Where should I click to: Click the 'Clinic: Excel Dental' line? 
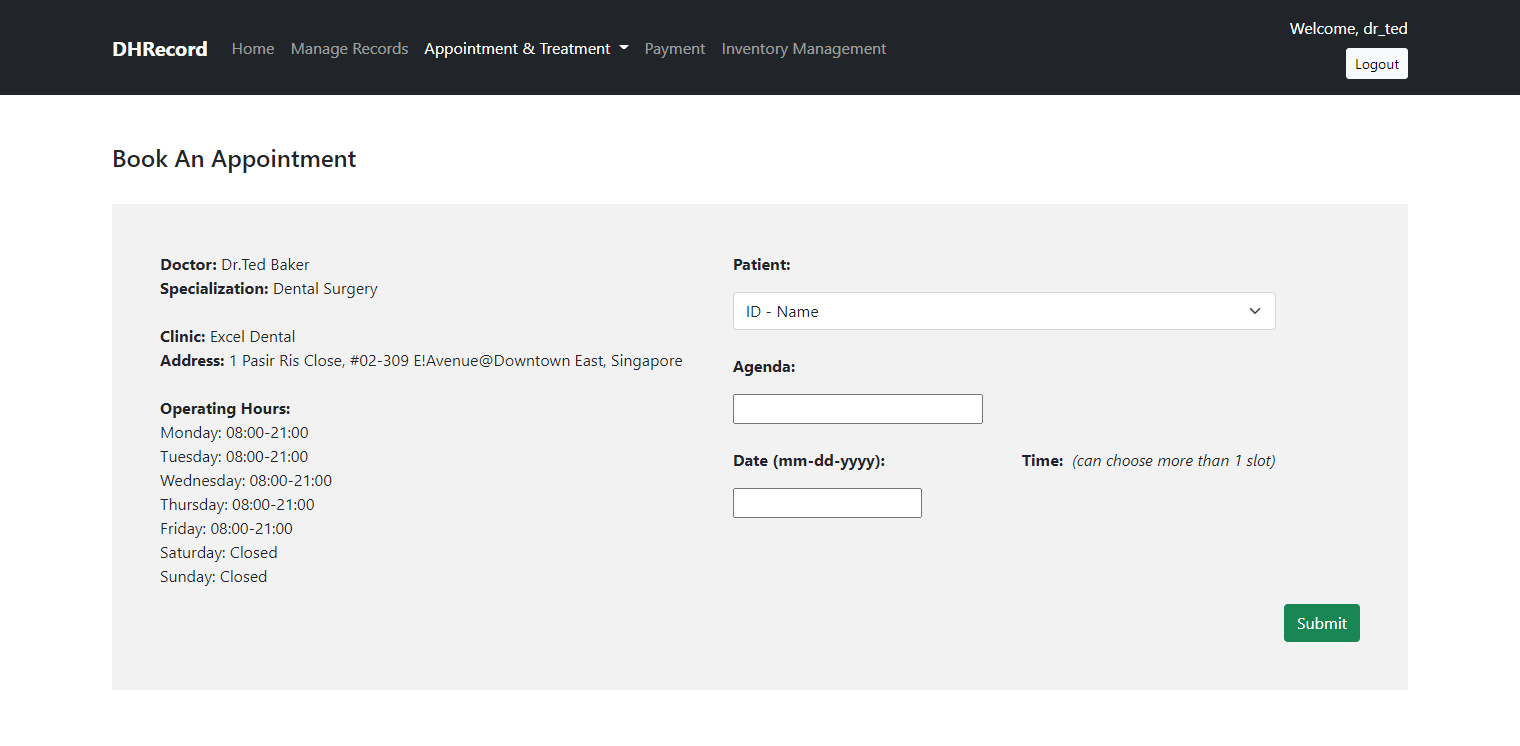click(x=228, y=337)
